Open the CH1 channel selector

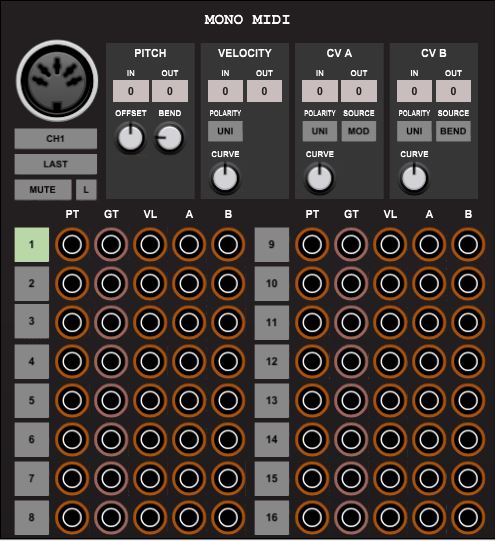click(x=56, y=139)
